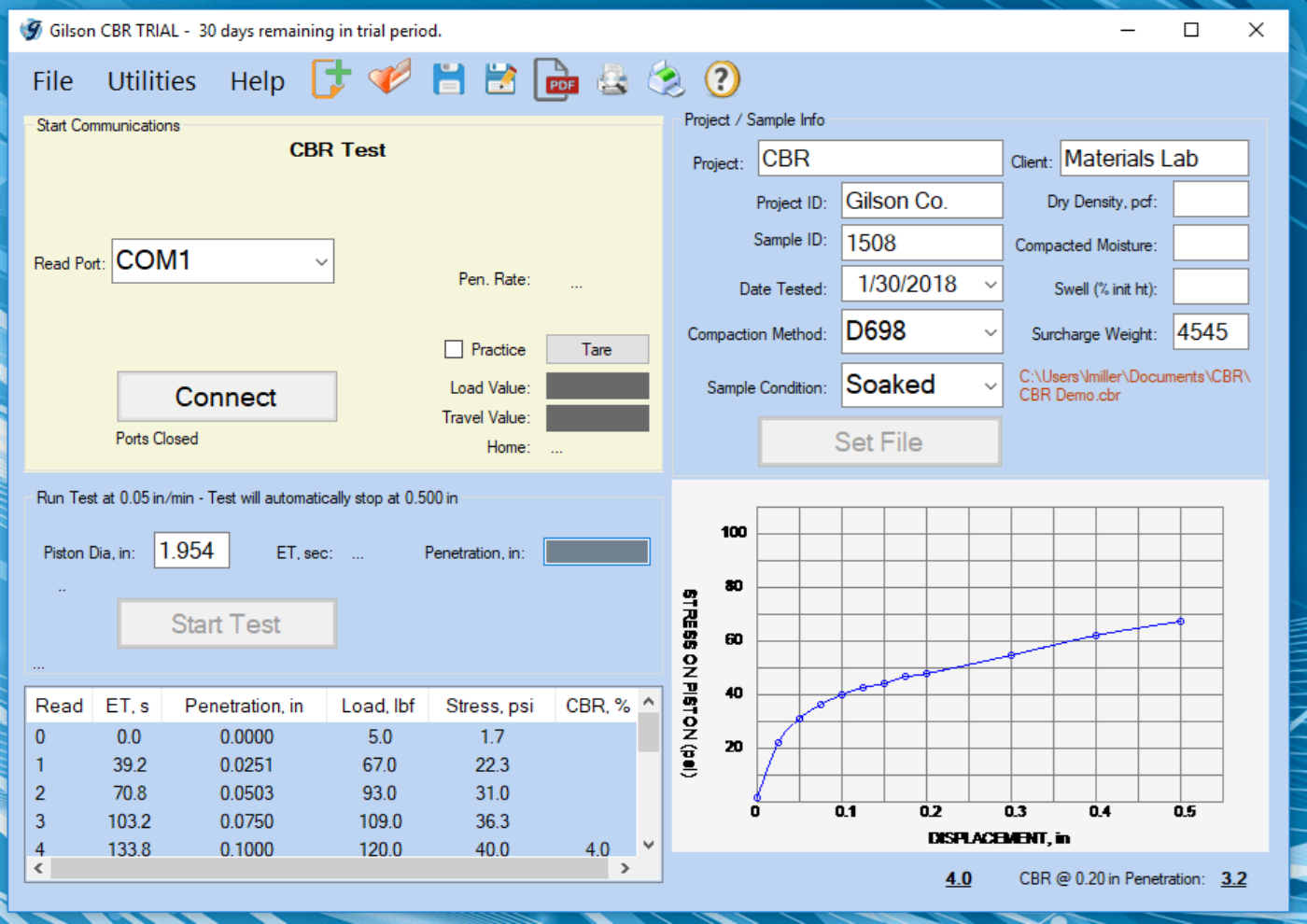
Task: Click the Print icon with green paper
Action: (667, 79)
